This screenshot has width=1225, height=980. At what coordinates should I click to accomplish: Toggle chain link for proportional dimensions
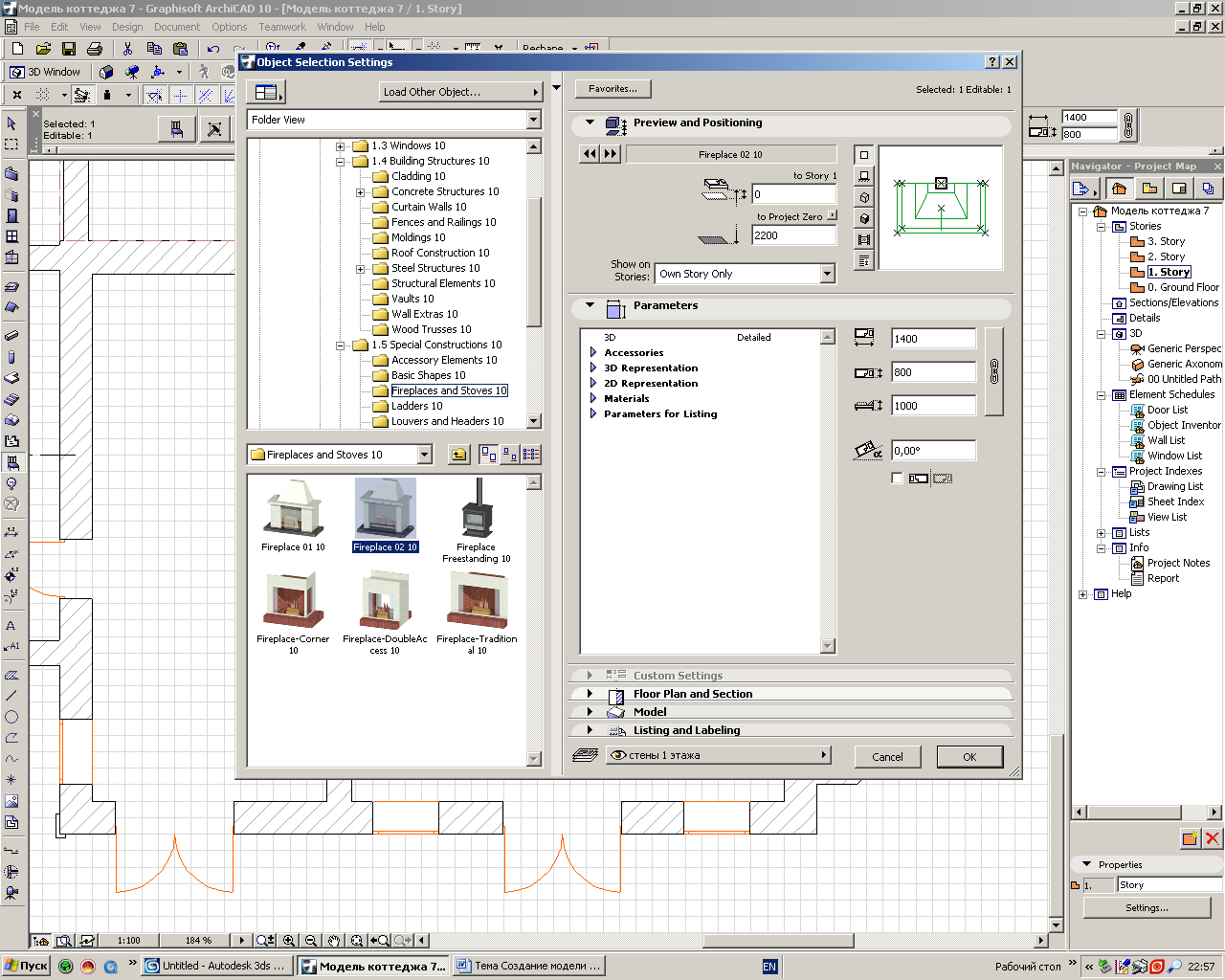coord(994,371)
